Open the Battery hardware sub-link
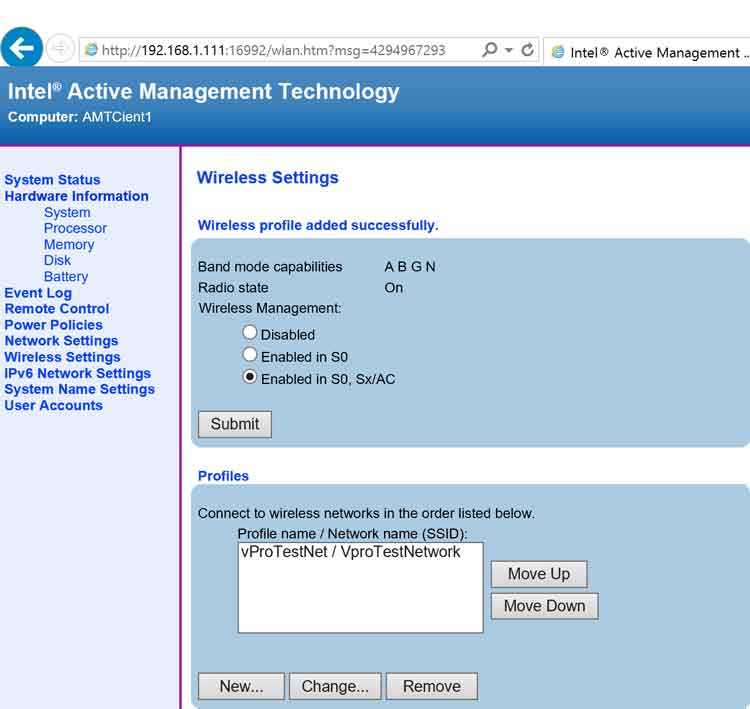Screen dimensions: 750x709 (66, 277)
